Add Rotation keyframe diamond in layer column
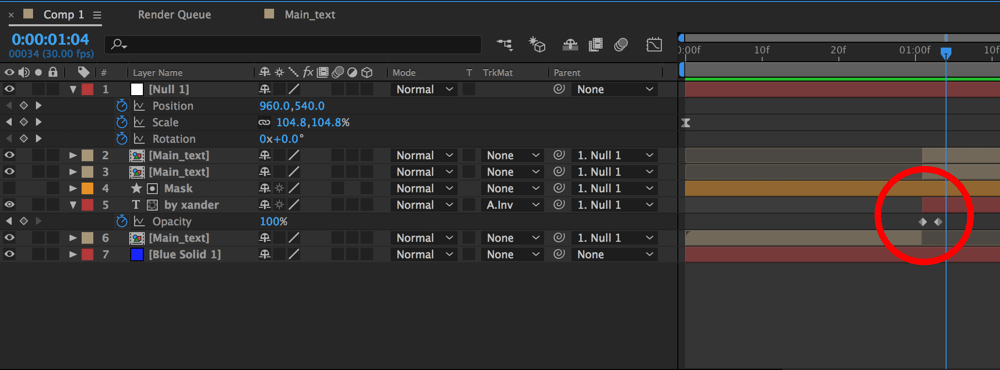The height and width of the screenshot is (370, 1000). [24, 139]
